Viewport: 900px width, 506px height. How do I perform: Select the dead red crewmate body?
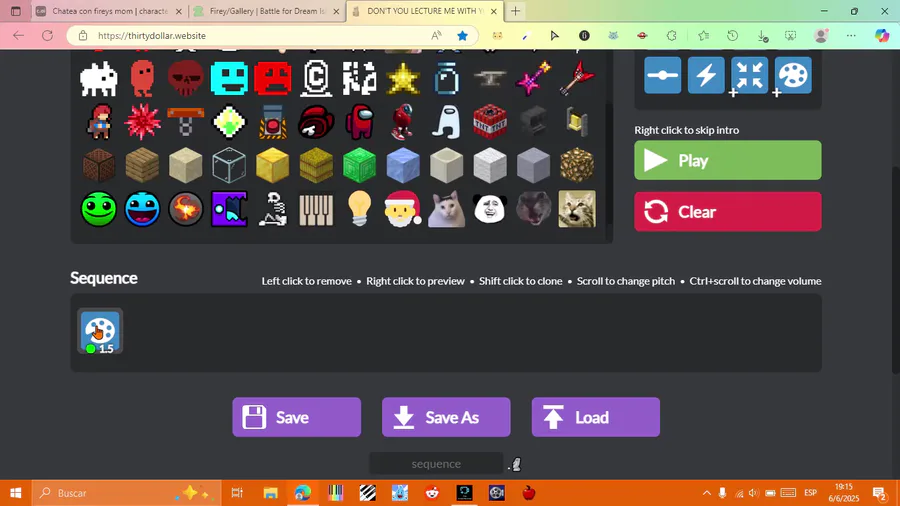[316, 122]
